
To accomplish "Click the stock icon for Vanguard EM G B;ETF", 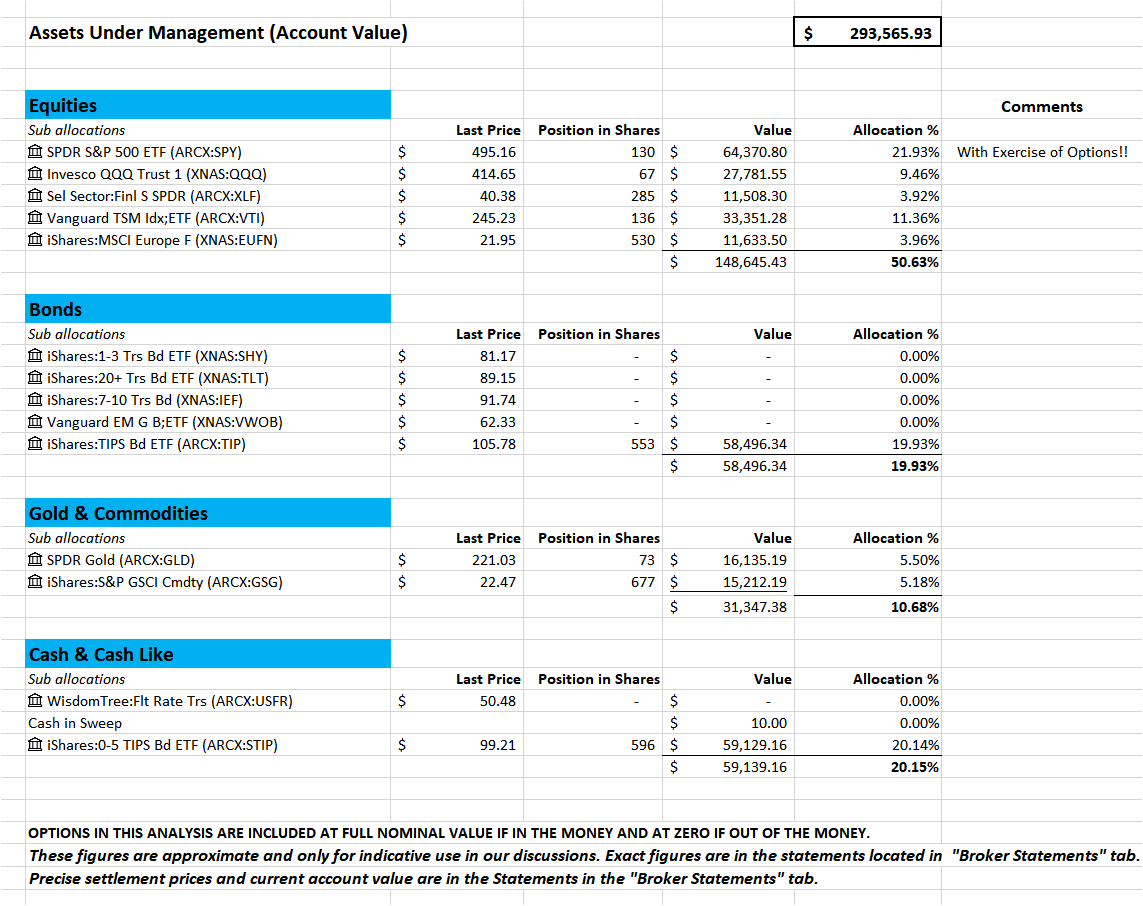I will coord(35,421).
